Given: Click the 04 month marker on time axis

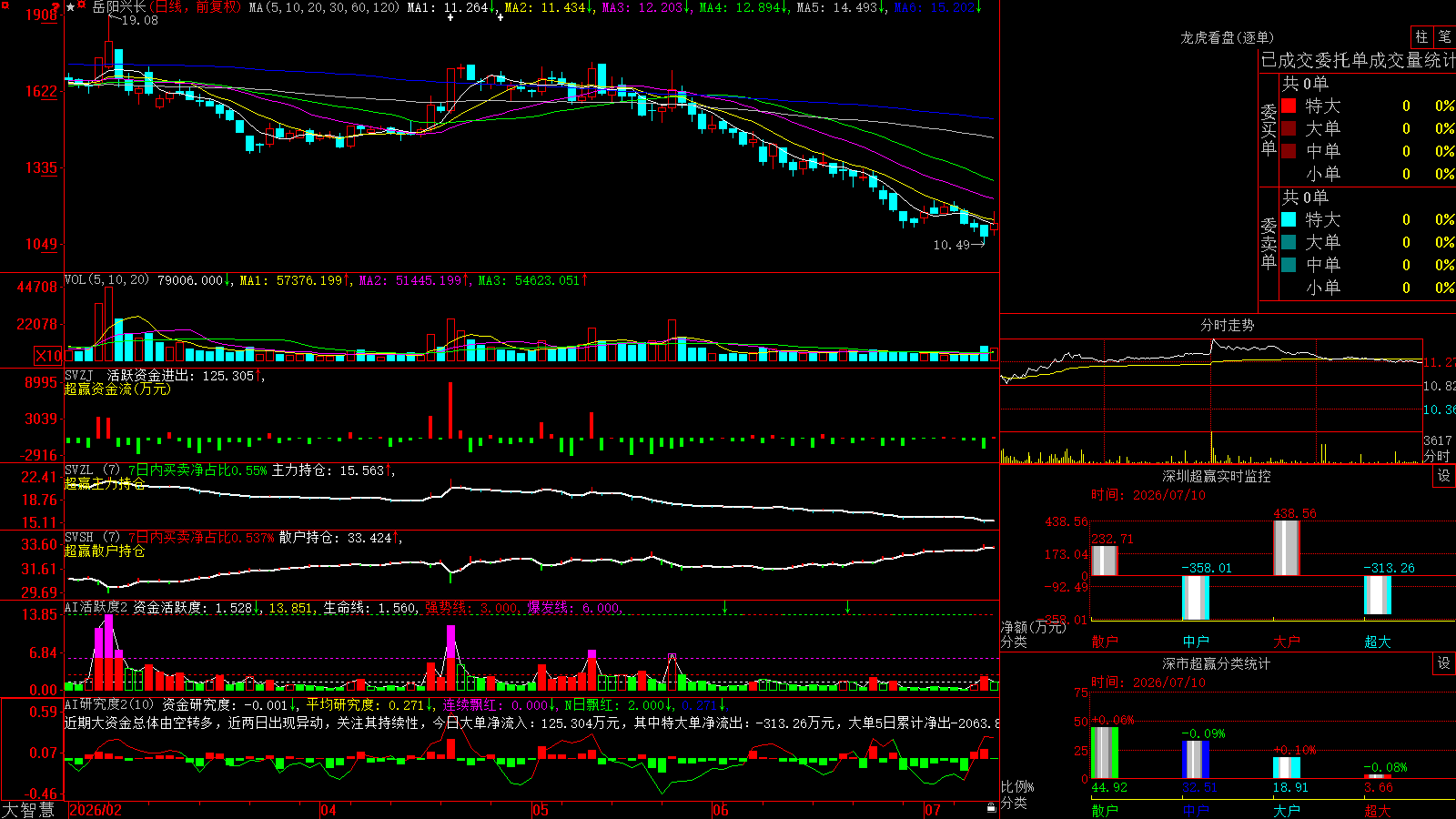Looking at the screenshot, I should 329,810.
